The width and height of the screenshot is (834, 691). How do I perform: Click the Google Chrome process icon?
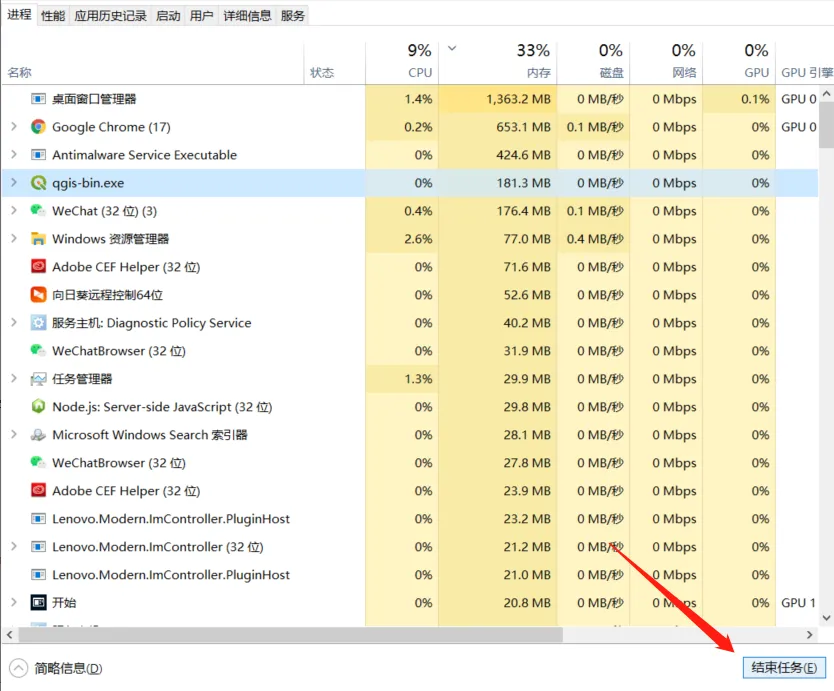pos(38,127)
